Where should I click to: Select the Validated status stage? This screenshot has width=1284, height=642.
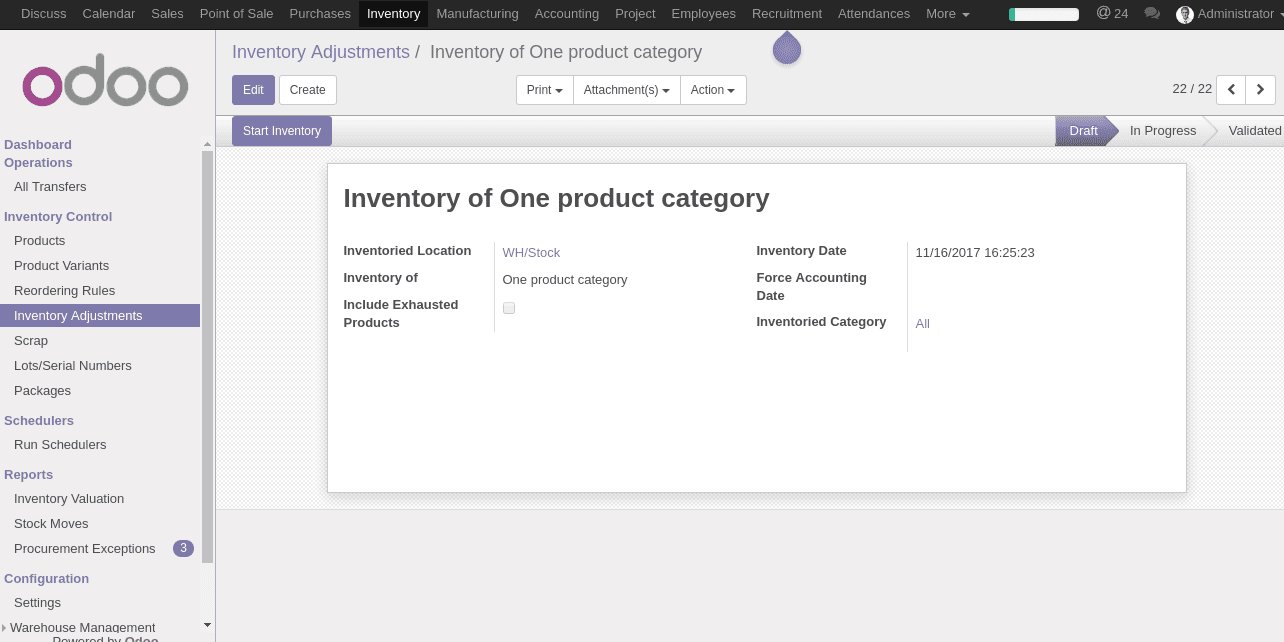coord(1255,131)
